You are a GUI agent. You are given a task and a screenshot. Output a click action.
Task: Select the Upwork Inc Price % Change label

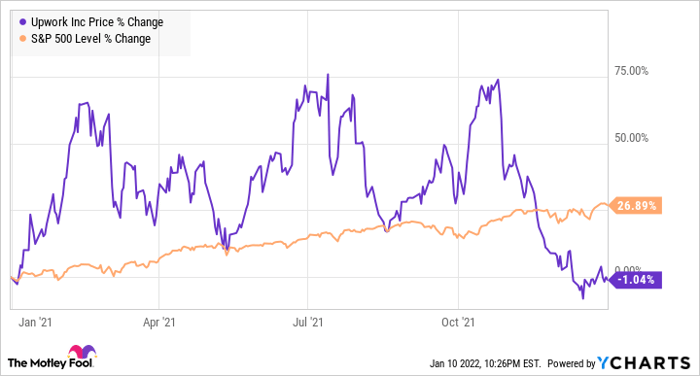(97, 22)
